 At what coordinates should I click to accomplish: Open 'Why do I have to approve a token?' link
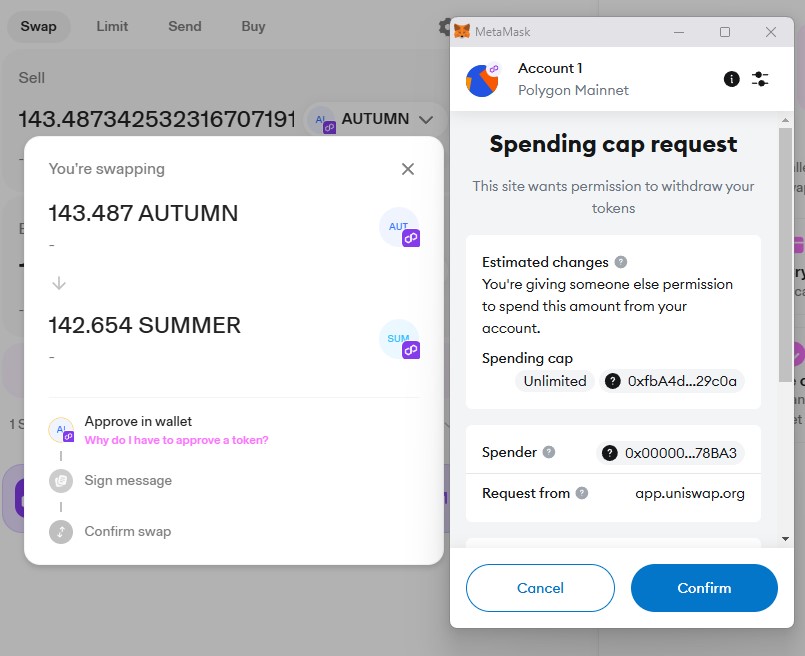[176, 440]
